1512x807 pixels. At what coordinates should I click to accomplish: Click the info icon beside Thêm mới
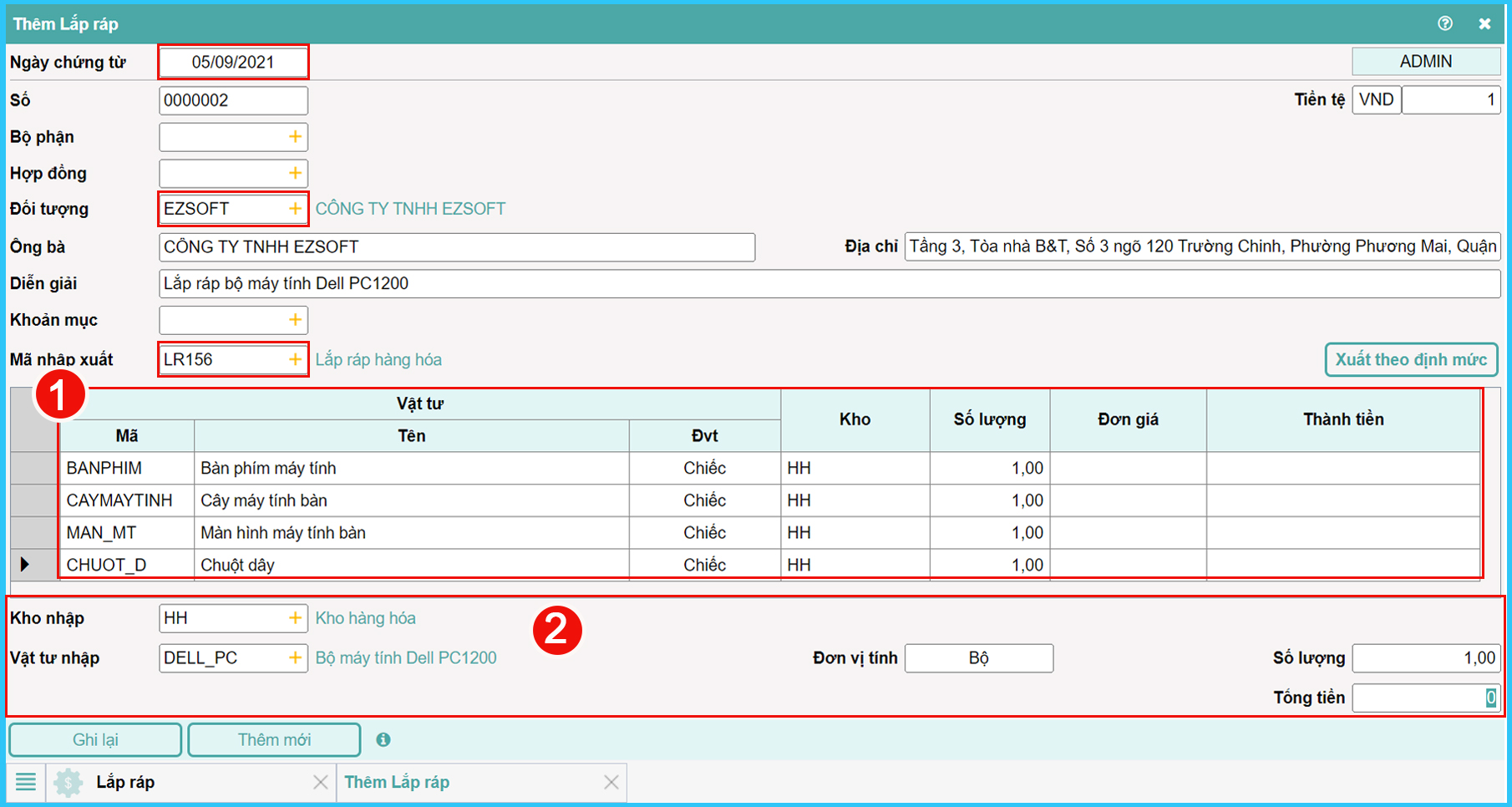pos(383,739)
